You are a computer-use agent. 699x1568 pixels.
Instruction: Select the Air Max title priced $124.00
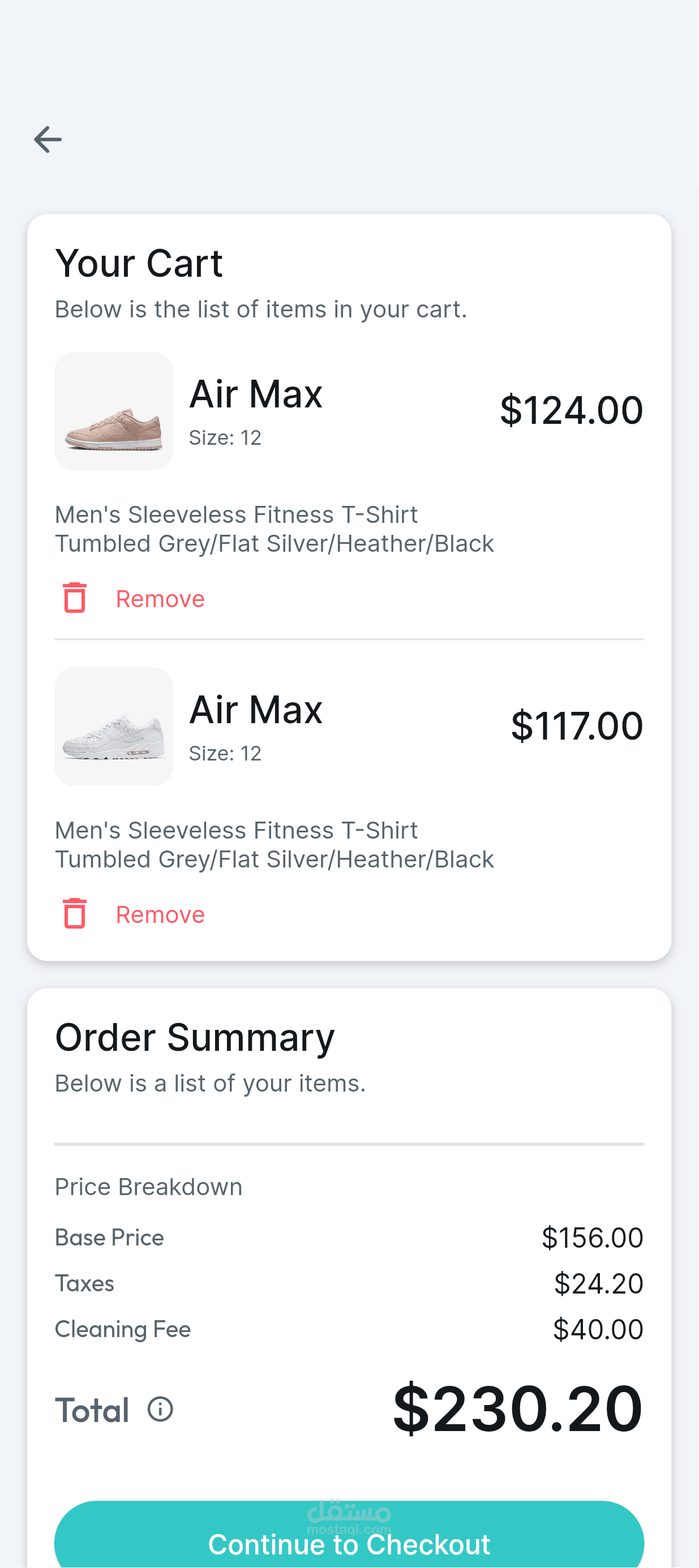point(256,394)
